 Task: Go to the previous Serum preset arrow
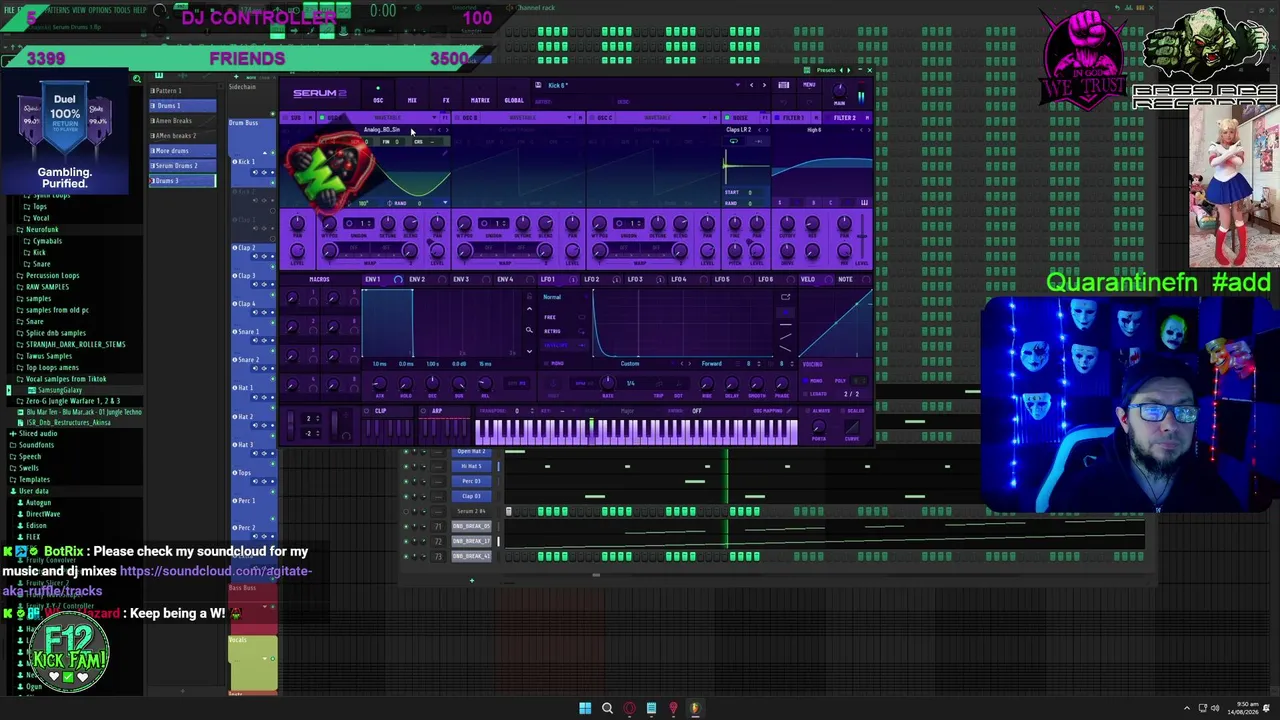(752, 85)
